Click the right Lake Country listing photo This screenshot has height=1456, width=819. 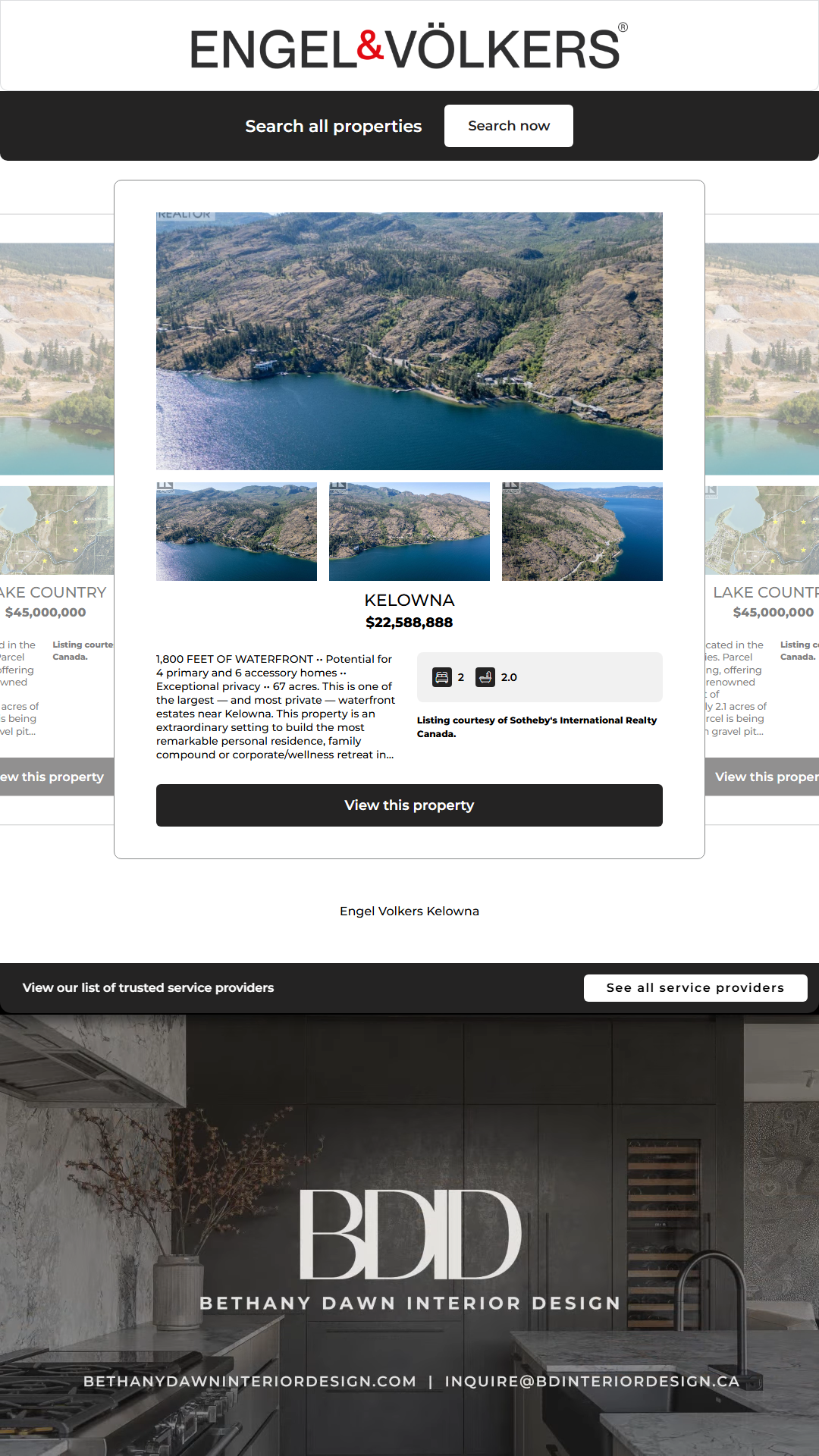(762, 359)
